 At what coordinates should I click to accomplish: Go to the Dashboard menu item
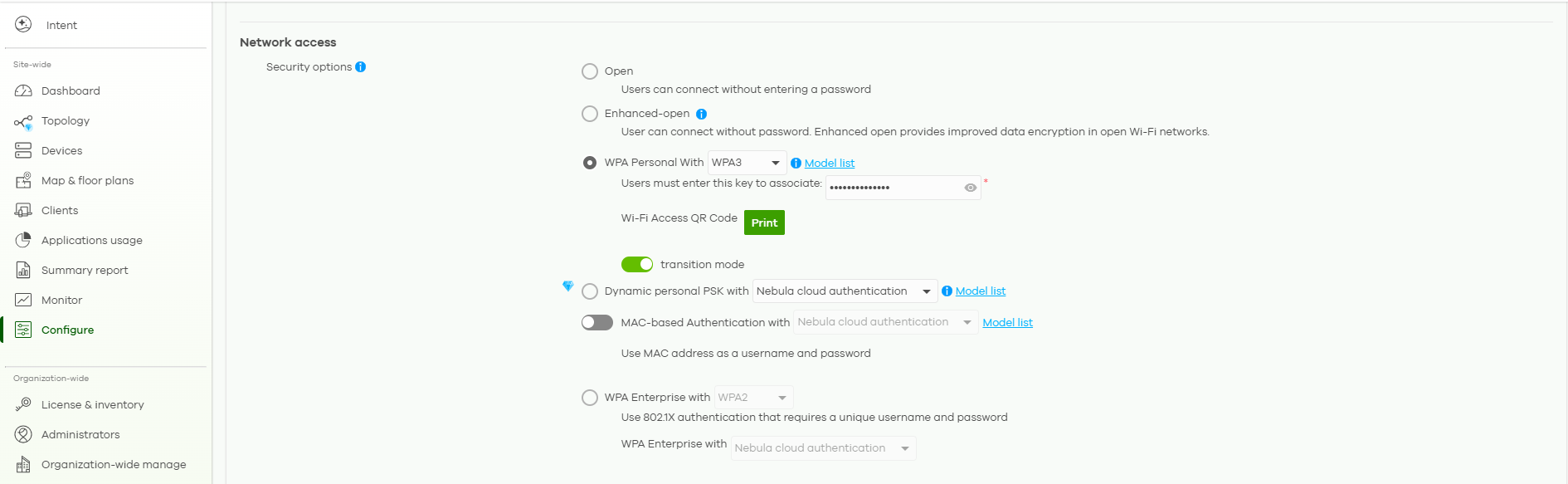[71, 90]
